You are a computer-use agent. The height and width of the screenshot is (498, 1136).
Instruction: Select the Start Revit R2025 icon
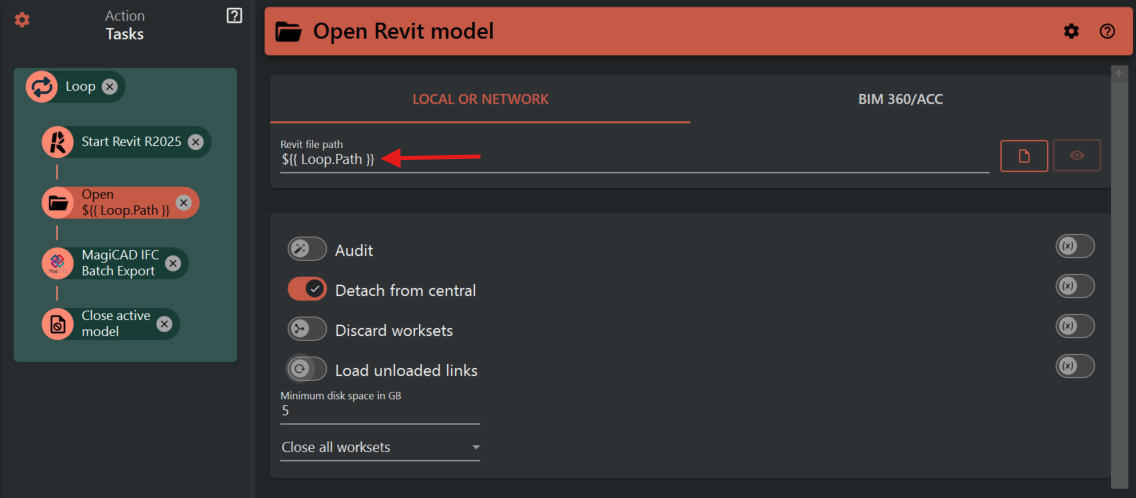point(58,142)
